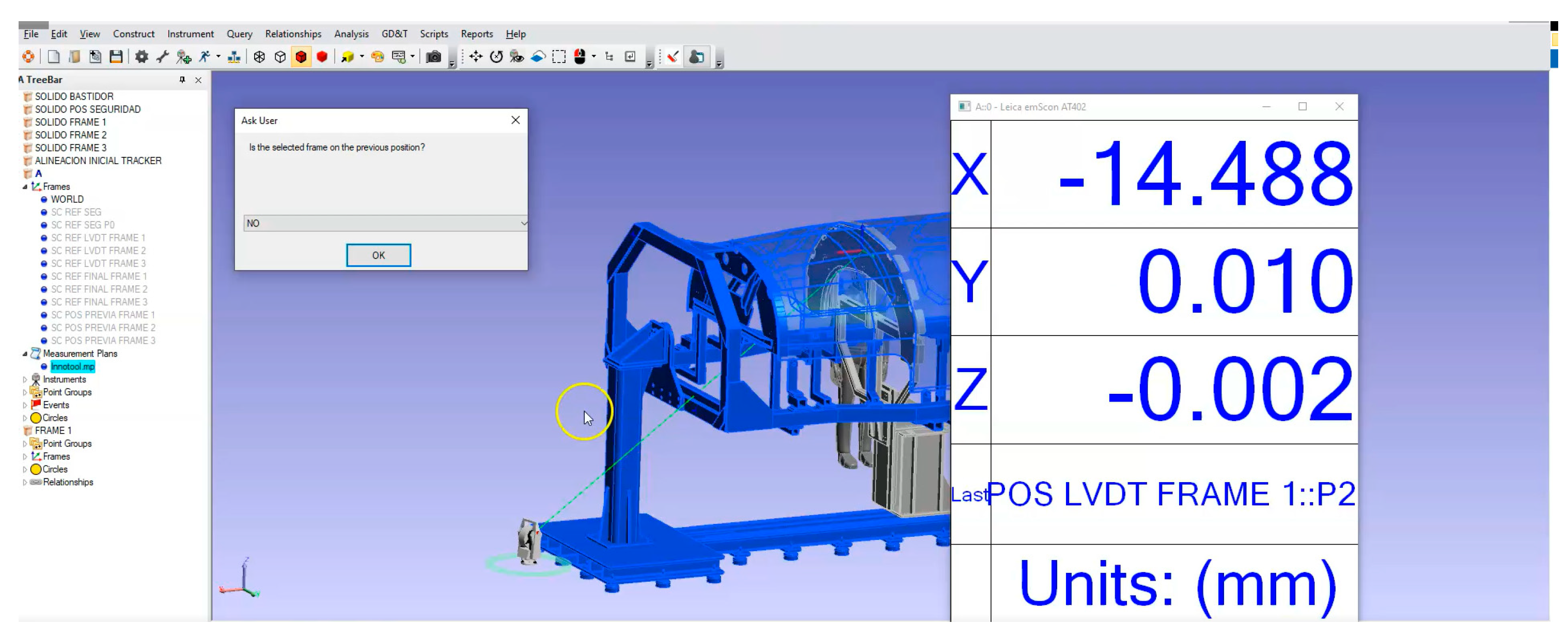Screen dimensions: 1568x640
Task: Click the callout annotation add icon
Action: [x=399, y=57]
